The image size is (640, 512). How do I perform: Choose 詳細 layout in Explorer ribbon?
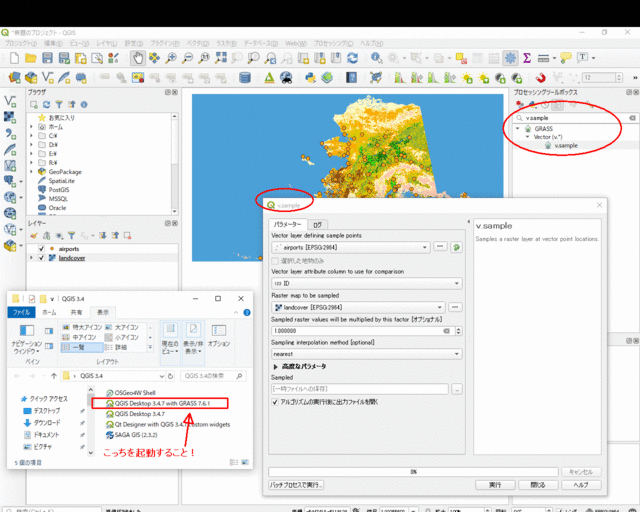click(116, 347)
